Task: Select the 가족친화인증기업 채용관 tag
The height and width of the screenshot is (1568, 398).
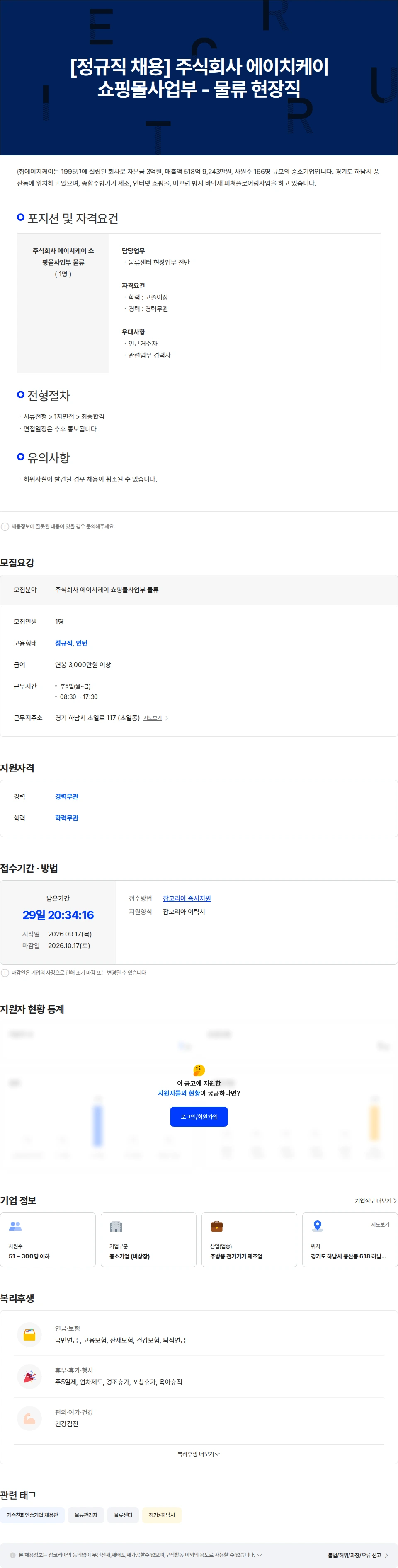Action: pos(32,1515)
